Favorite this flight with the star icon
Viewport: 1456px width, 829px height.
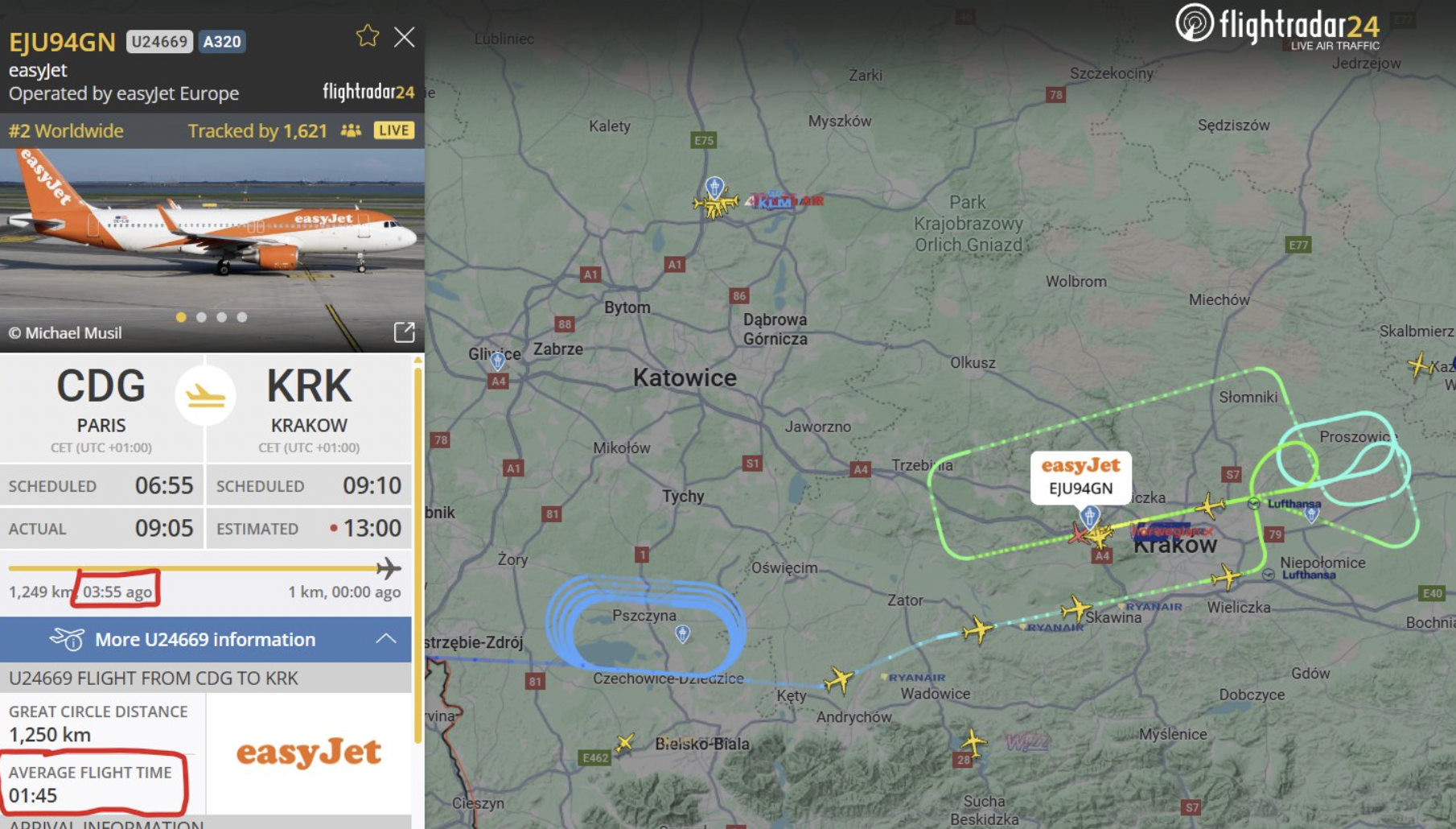368,36
